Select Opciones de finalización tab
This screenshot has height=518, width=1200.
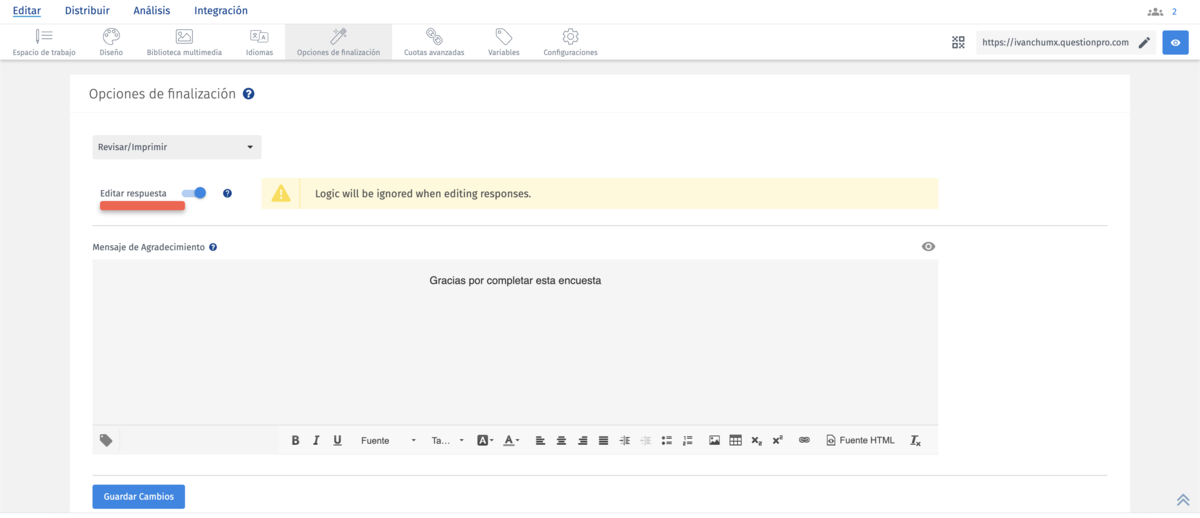338,42
